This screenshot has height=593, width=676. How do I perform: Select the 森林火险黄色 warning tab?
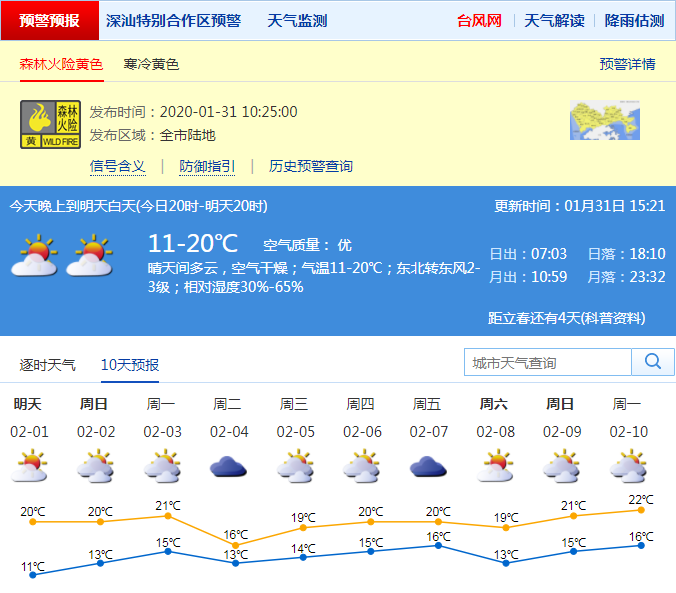(x=61, y=64)
